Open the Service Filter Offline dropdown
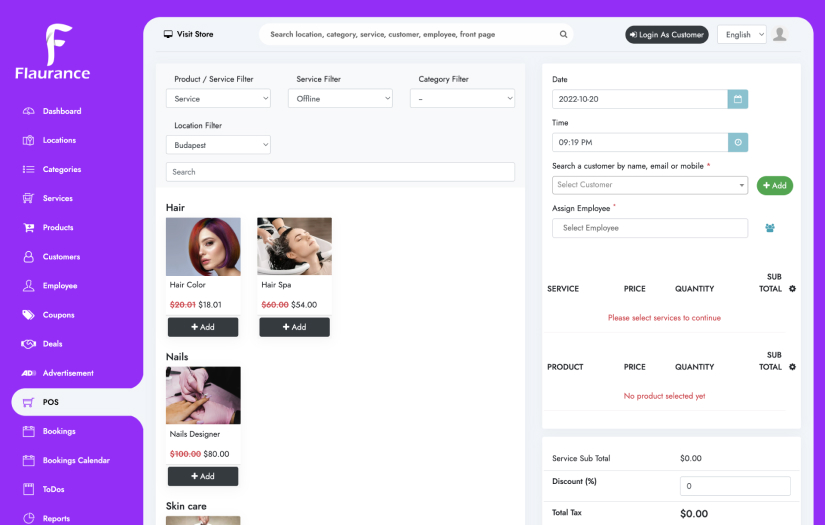Screen dimensions: 825x525 click(340, 98)
